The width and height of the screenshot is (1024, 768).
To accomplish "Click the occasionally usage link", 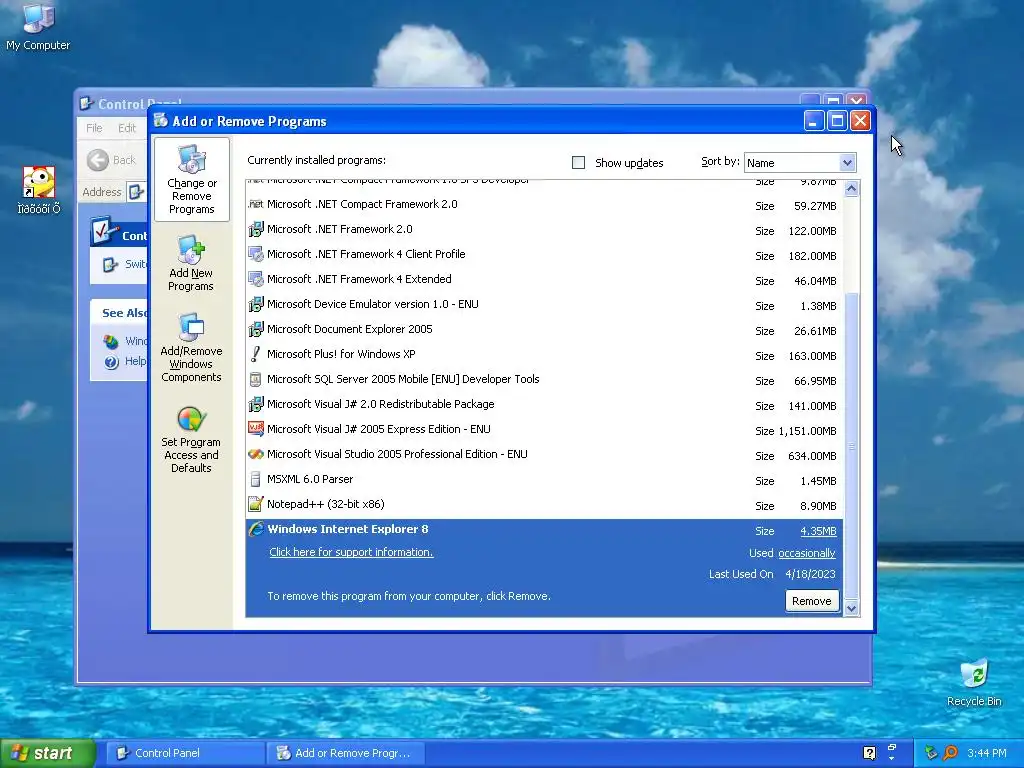I will [807, 553].
